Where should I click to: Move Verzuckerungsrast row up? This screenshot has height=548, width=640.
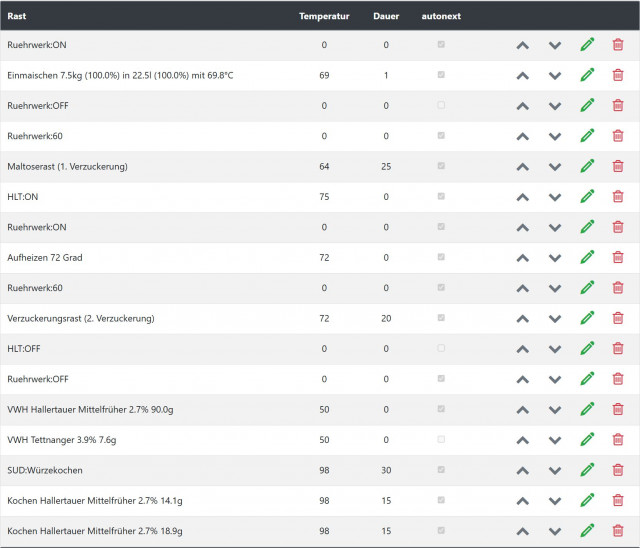click(522, 318)
